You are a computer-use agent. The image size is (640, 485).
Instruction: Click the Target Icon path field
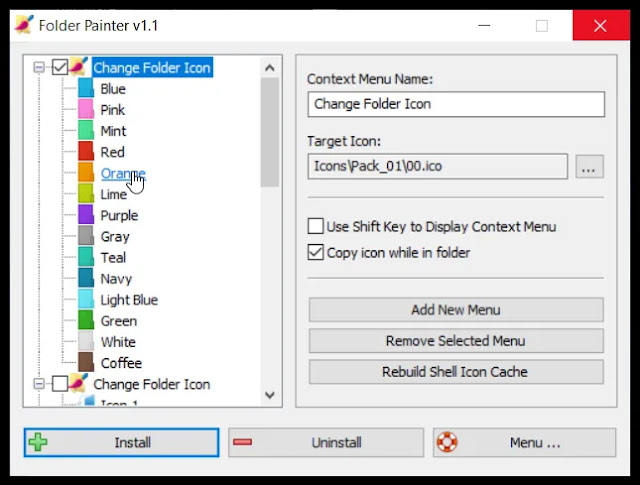(438, 166)
